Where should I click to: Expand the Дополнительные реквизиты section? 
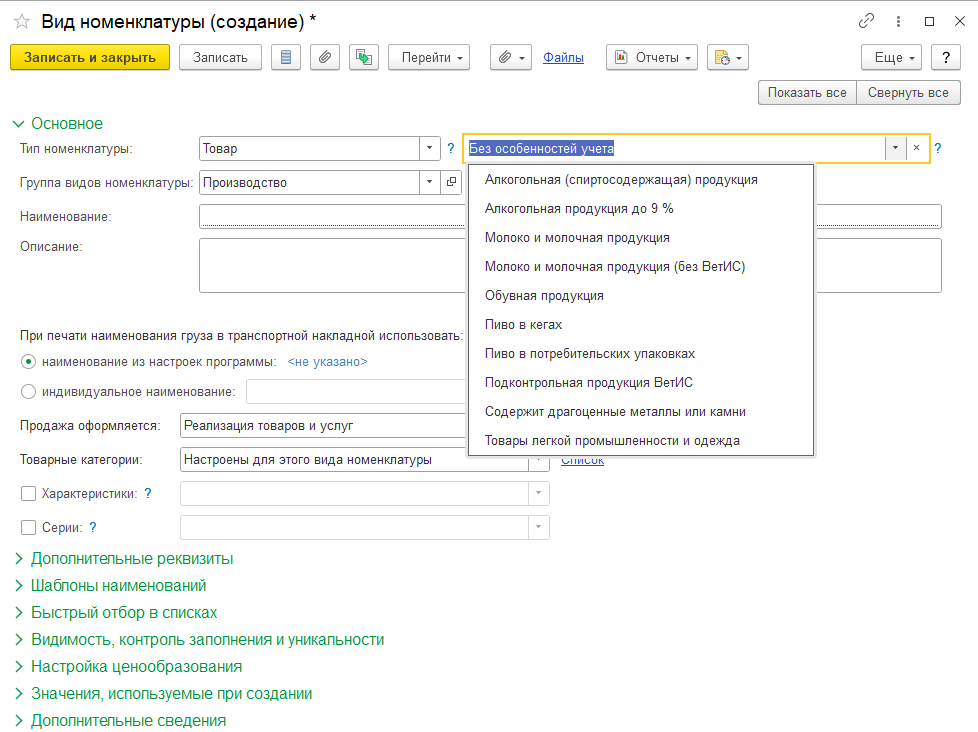click(132, 558)
